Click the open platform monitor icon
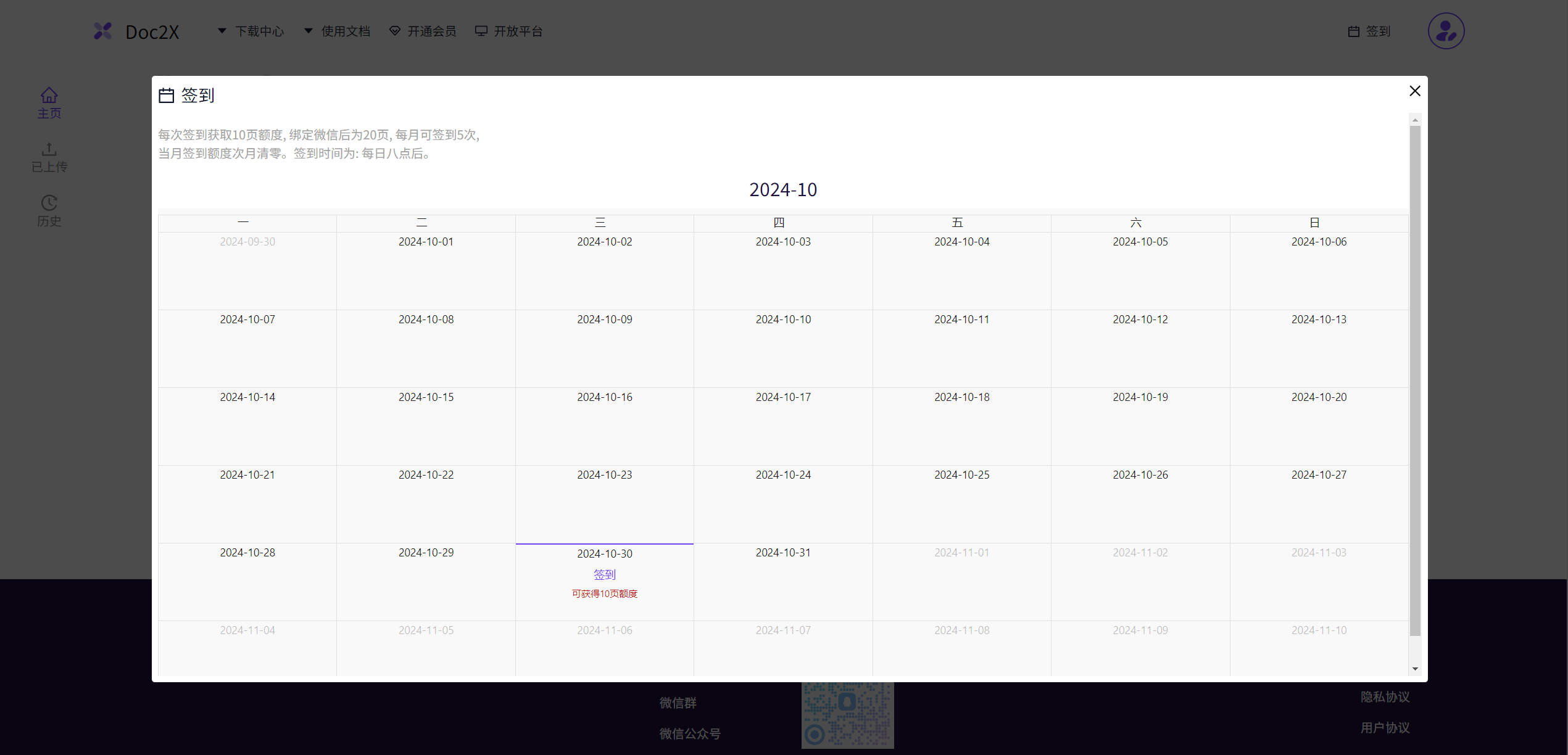This screenshot has height=755, width=1568. [x=481, y=31]
